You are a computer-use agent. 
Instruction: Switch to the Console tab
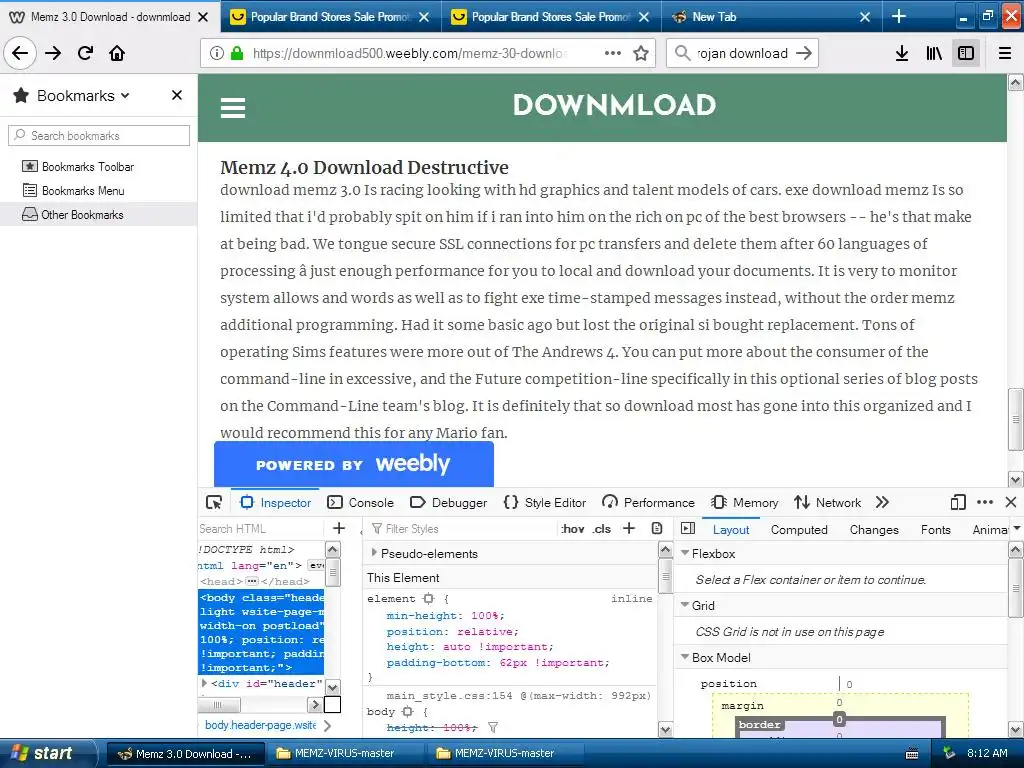point(360,502)
